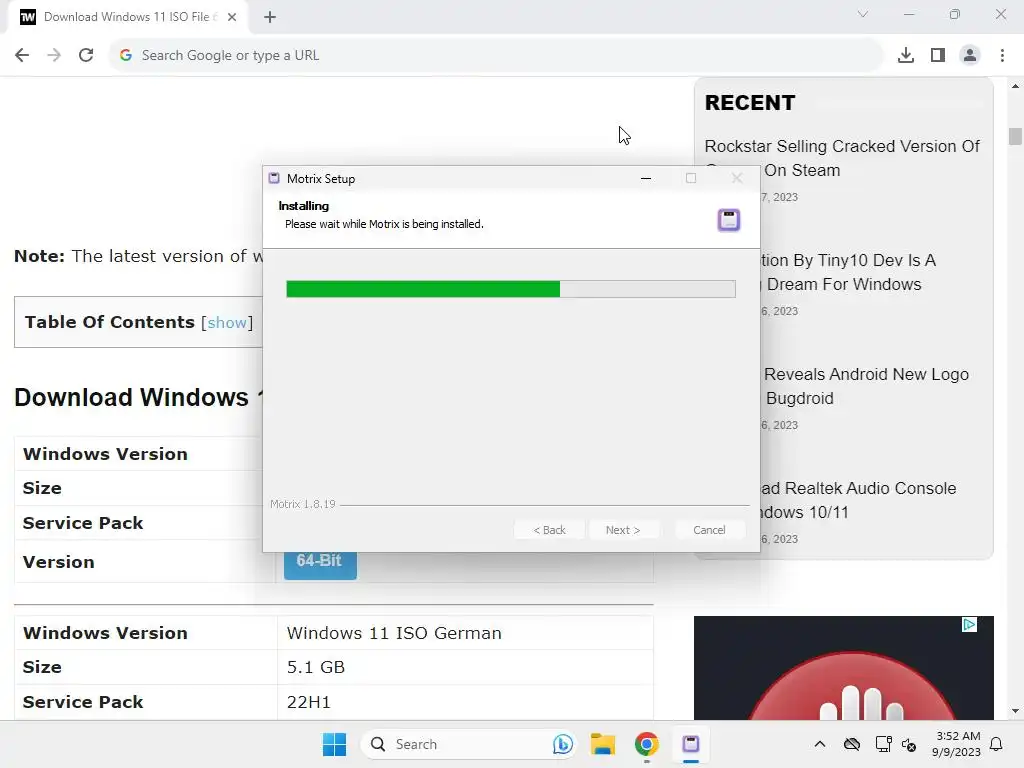Click the 5.1 GB size value
The height and width of the screenshot is (768, 1024).
click(316, 667)
